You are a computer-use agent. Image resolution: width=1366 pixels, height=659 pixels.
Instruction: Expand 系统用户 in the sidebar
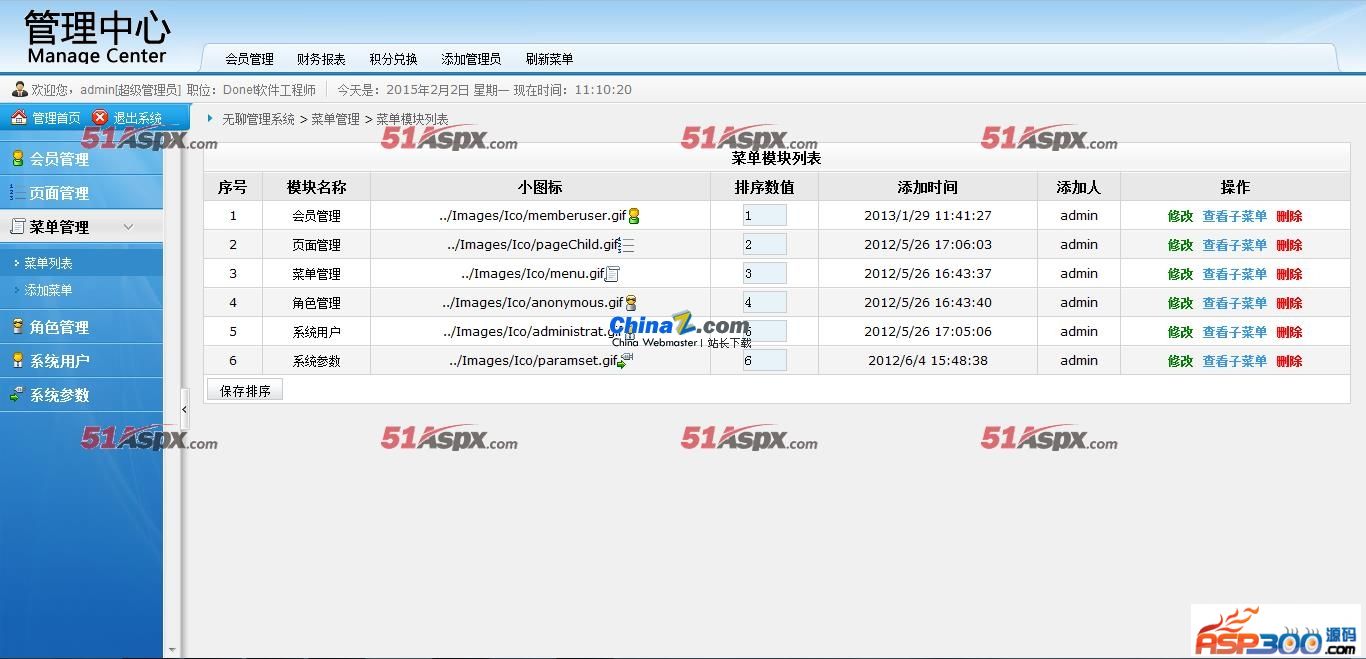(x=81, y=360)
